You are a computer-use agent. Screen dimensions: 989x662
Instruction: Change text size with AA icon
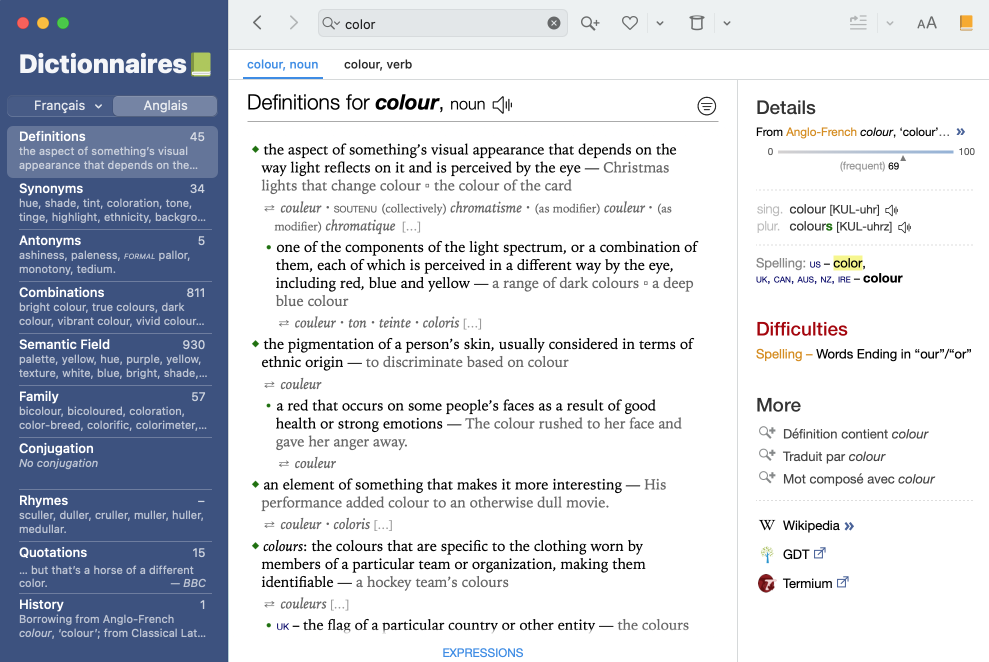point(926,23)
